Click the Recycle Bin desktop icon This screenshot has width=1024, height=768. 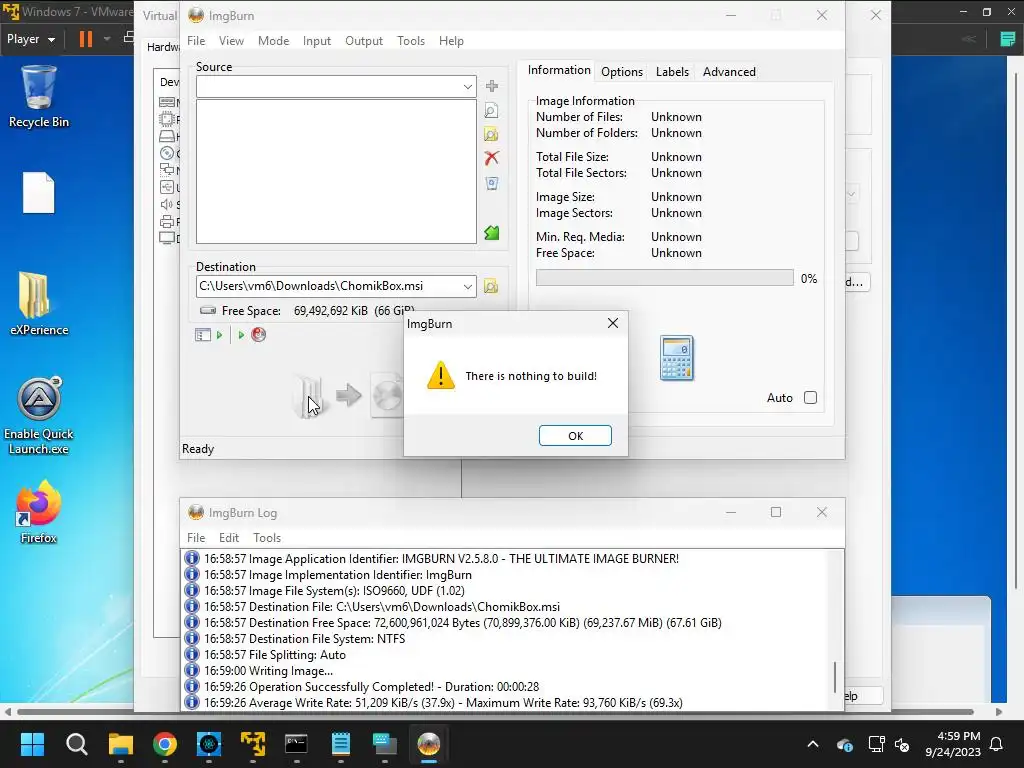point(39,97)
